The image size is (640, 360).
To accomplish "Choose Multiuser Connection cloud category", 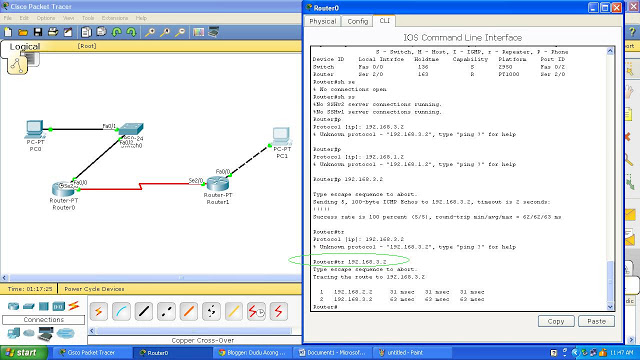I will tap(65, 333).
